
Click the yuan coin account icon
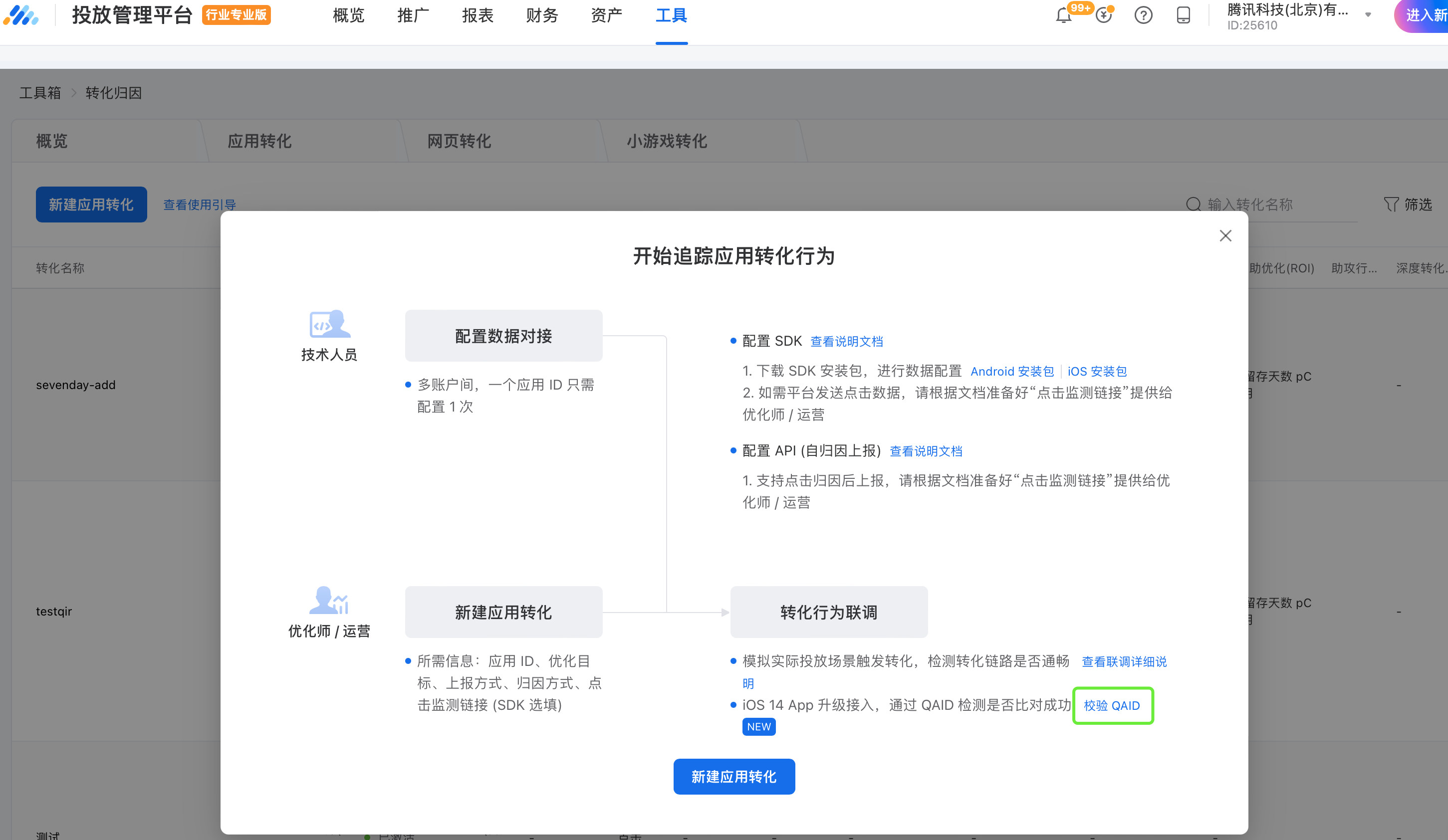(1103, 15)
